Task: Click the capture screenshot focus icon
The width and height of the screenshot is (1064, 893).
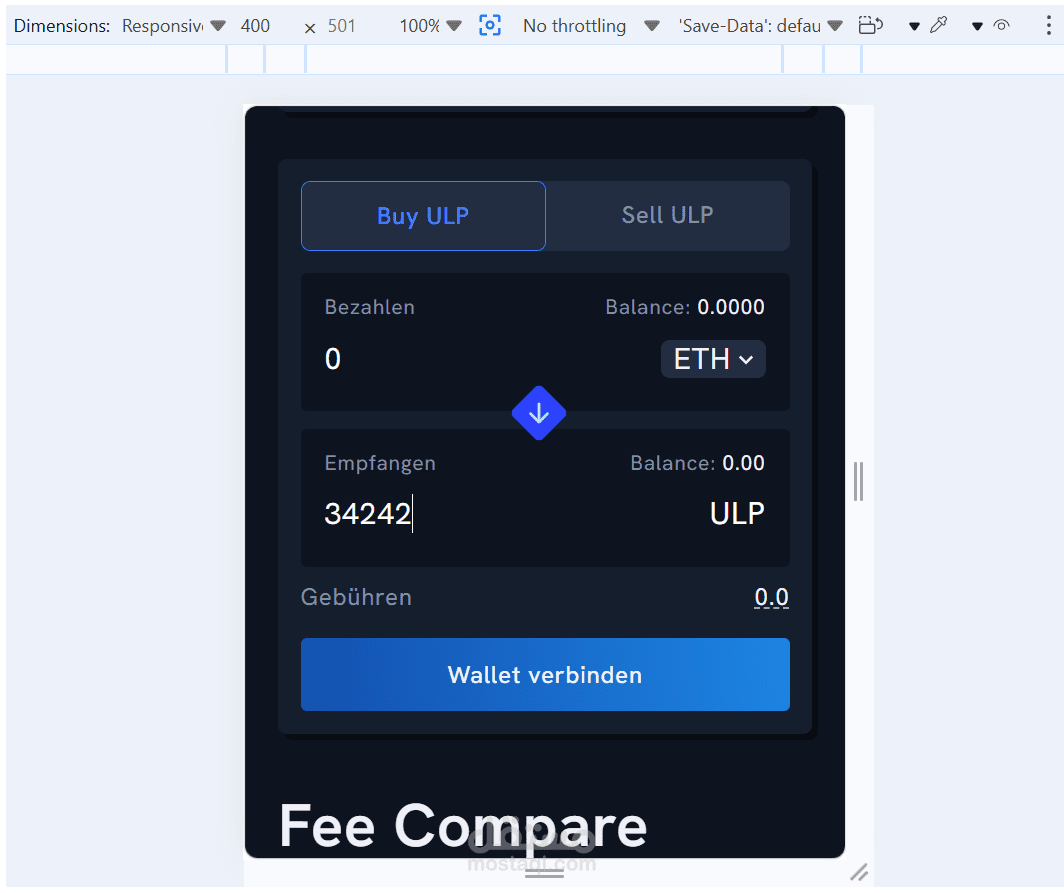Action: 490,26
